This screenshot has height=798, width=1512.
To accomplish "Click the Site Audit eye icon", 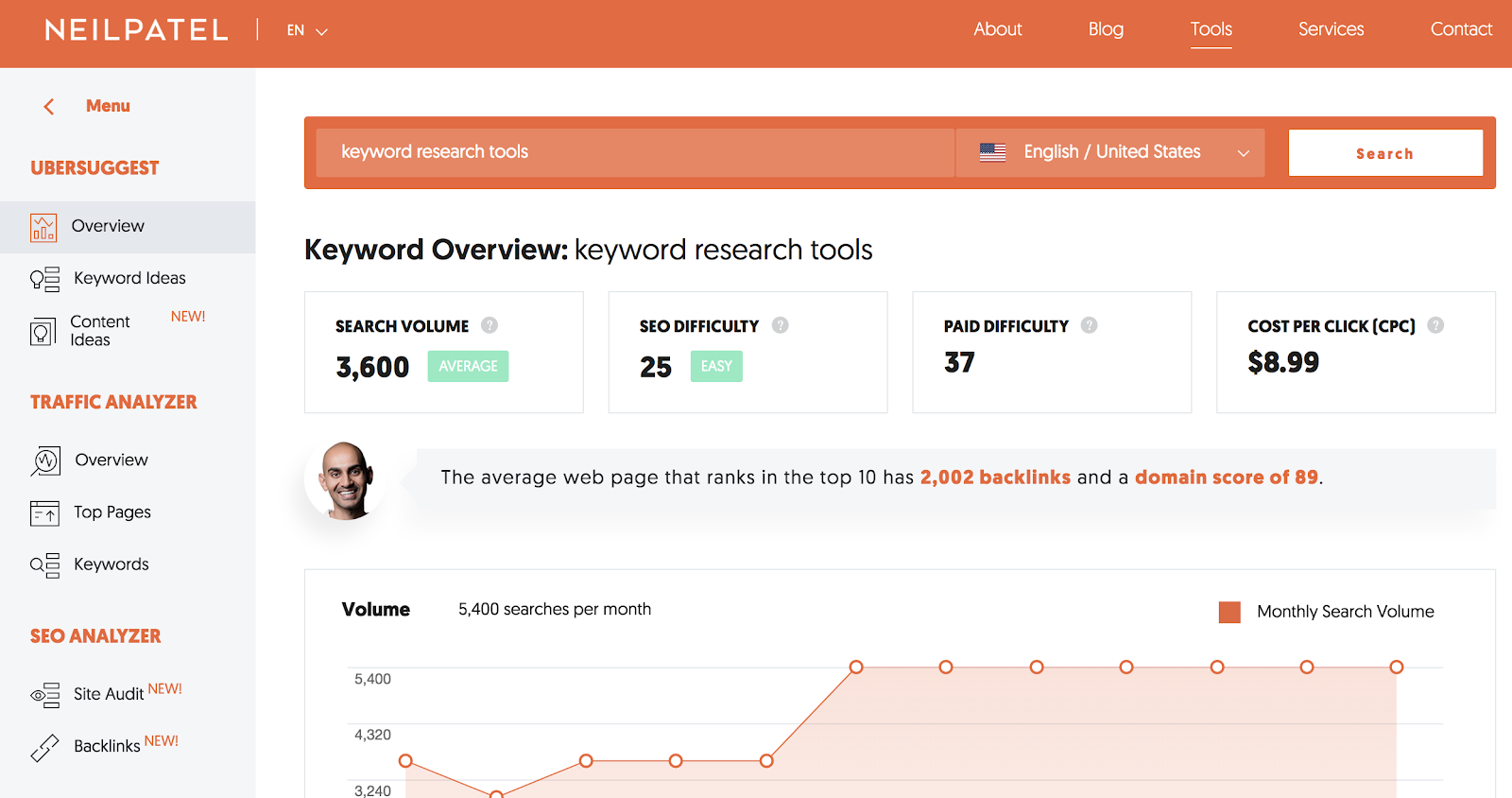I will (44, 695).
